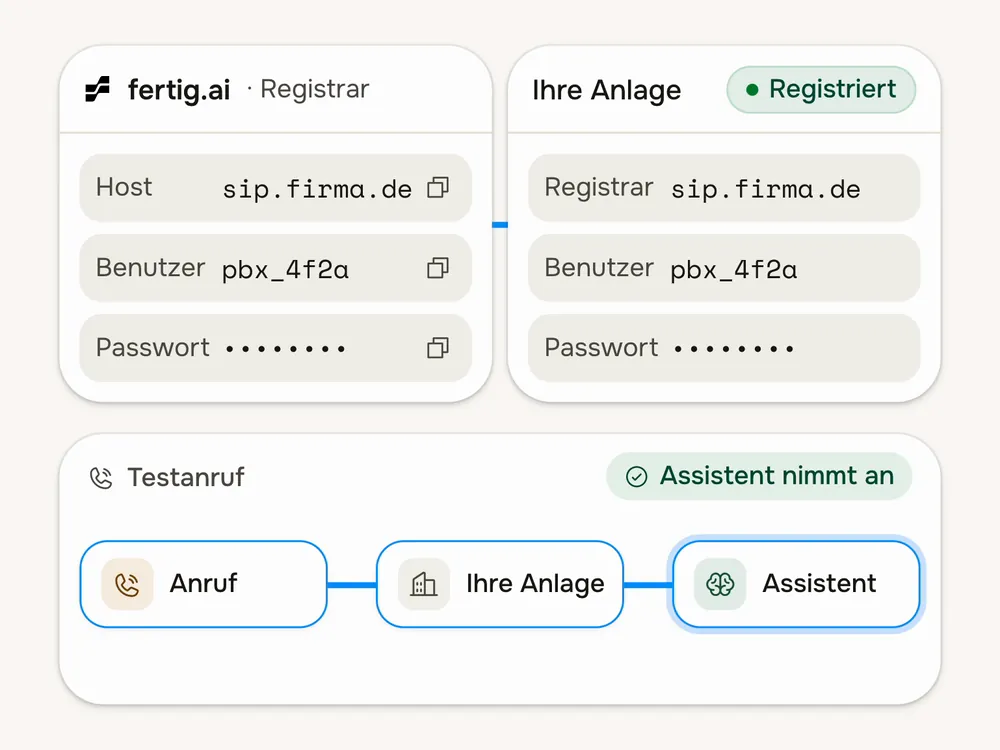Click the fertig.ai logo icon
Viewport: 1000px width, 750px height.
click(x=98, y=89)
